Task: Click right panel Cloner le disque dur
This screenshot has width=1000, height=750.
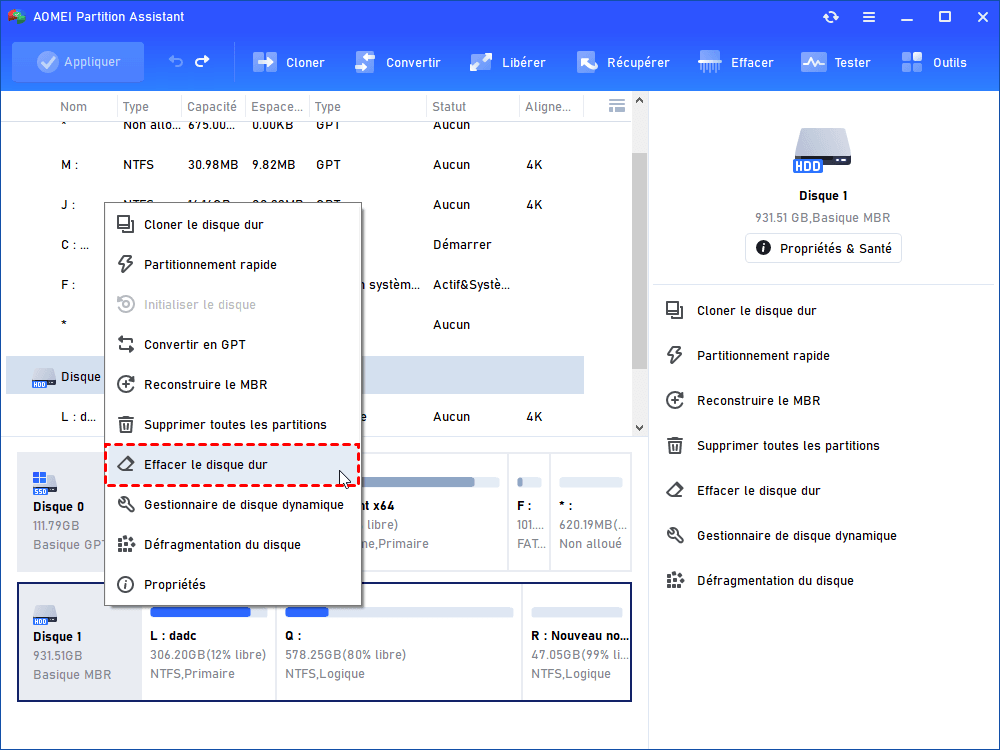Action: tap(756, 311)
